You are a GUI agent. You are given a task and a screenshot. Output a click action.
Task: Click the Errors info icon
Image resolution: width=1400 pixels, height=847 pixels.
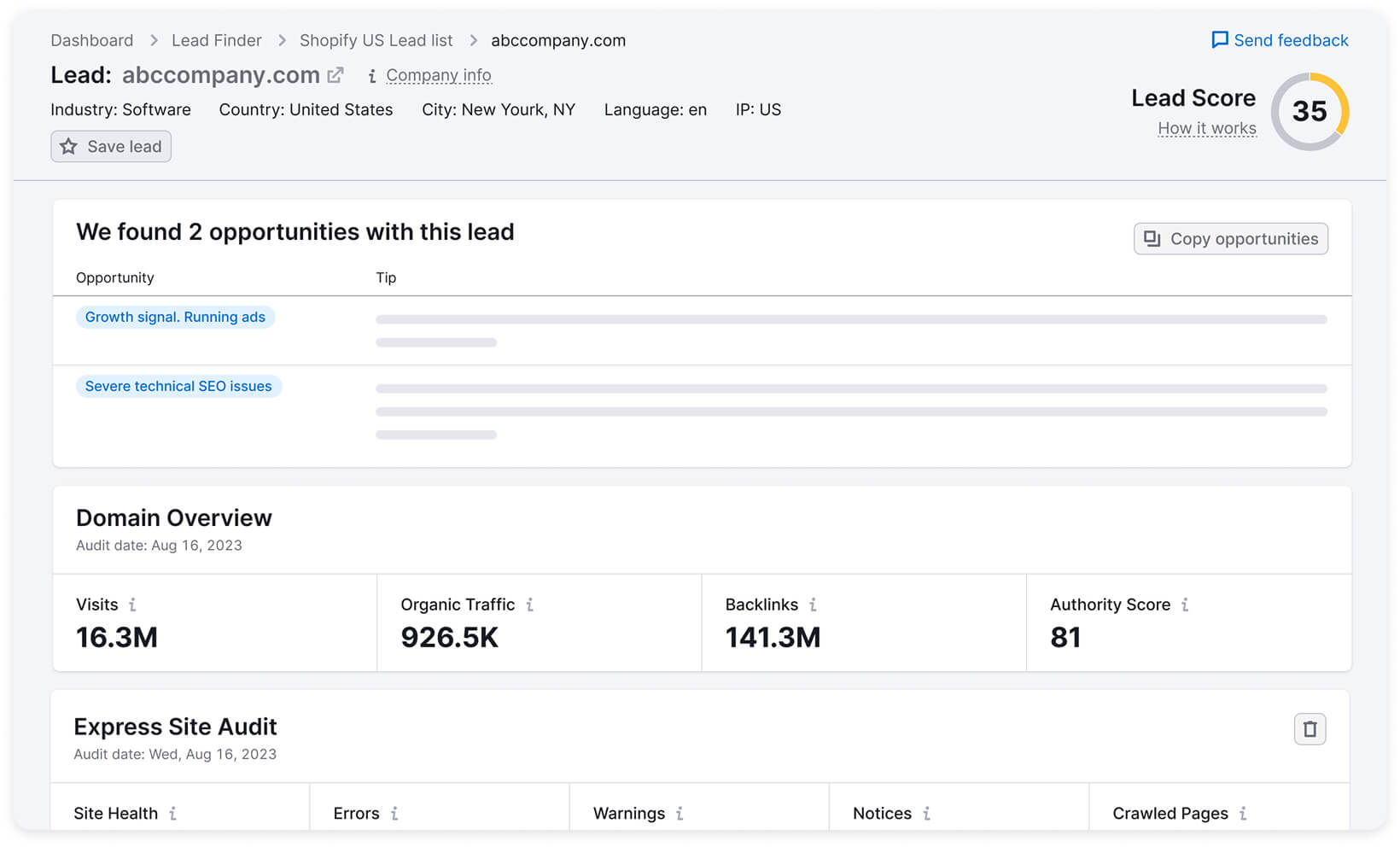click(394, 814)
